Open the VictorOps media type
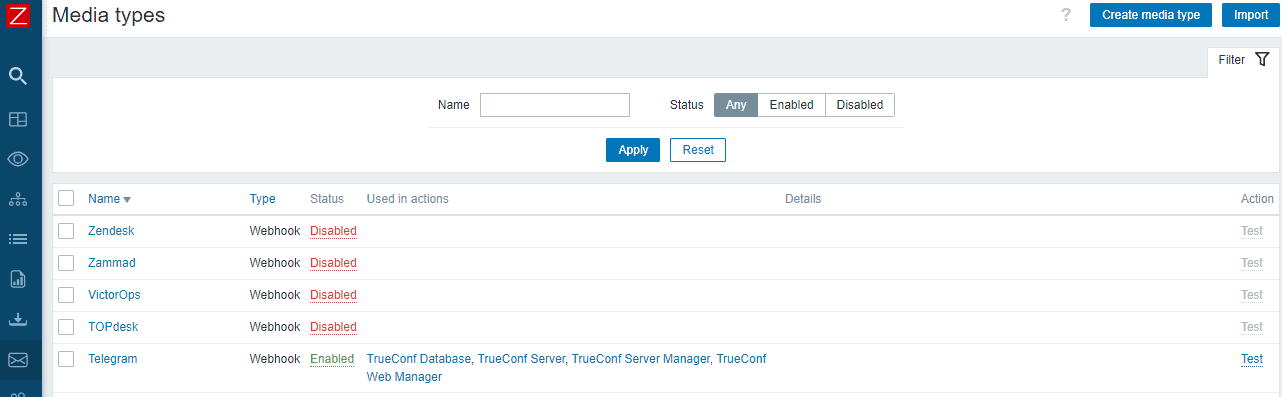The image size is (1282, 397). point(114,295)
